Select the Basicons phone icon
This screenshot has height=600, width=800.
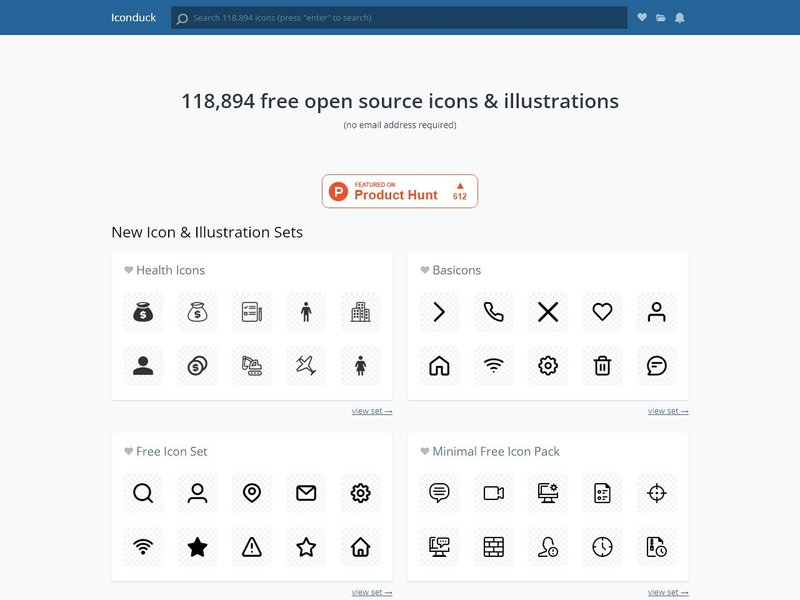coord(493,312)
